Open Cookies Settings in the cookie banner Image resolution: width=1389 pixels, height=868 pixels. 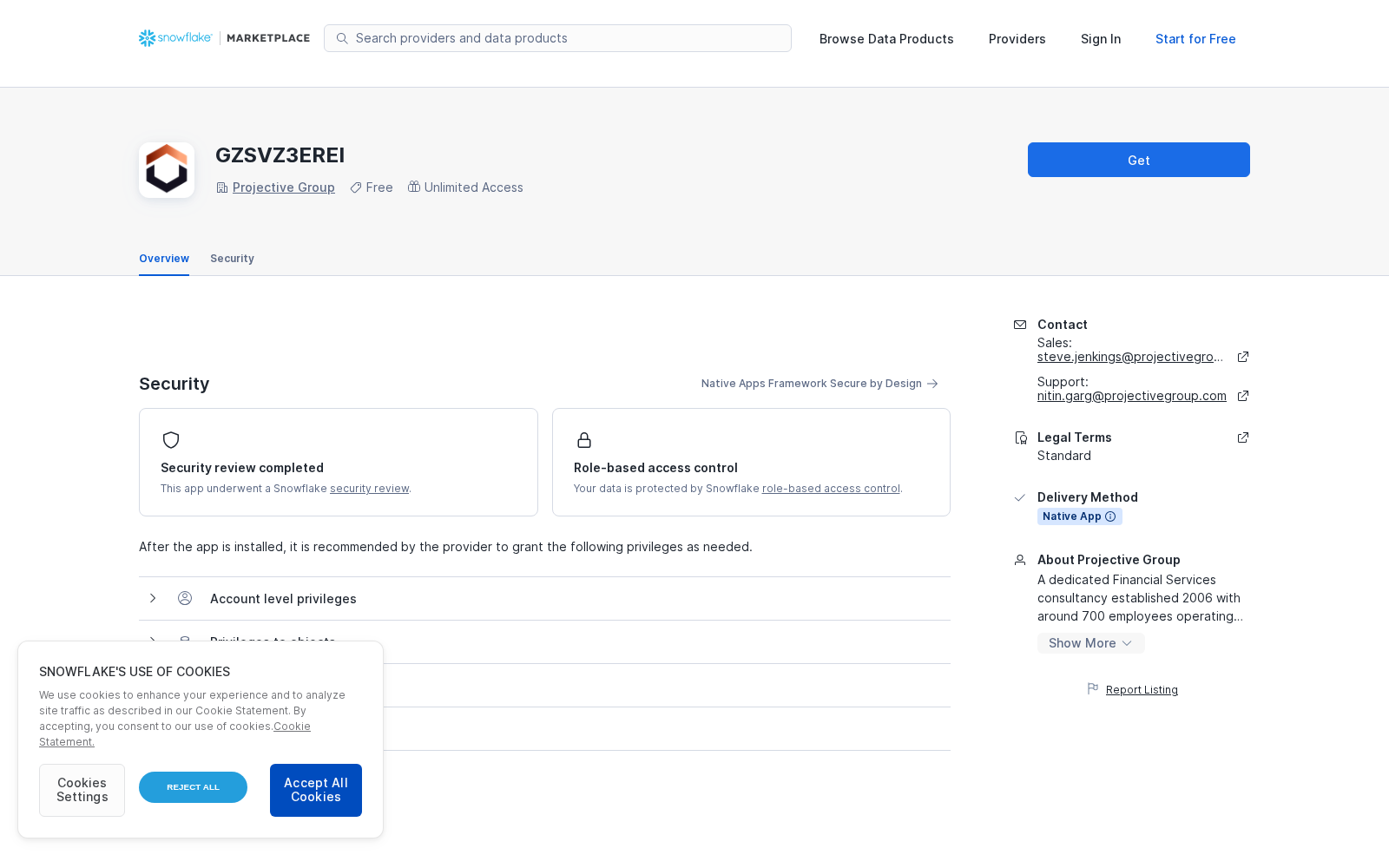[82, 790]
